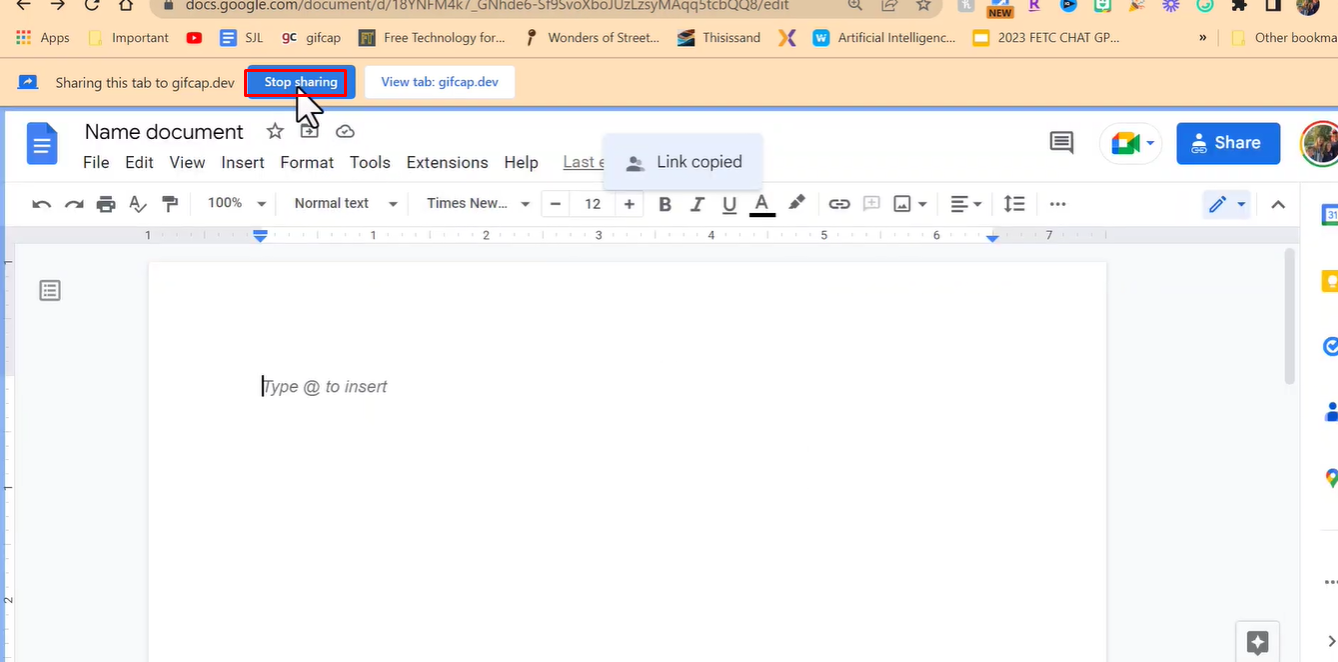Open comment history icon near Share
Viewport: 1338px width, 662px height.
click(1060, 143)
